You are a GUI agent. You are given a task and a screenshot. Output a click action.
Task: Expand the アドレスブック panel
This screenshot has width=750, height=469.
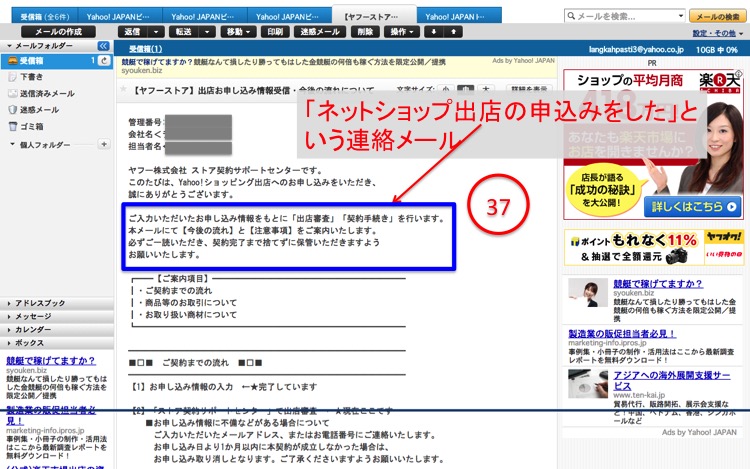coord(56,304)
